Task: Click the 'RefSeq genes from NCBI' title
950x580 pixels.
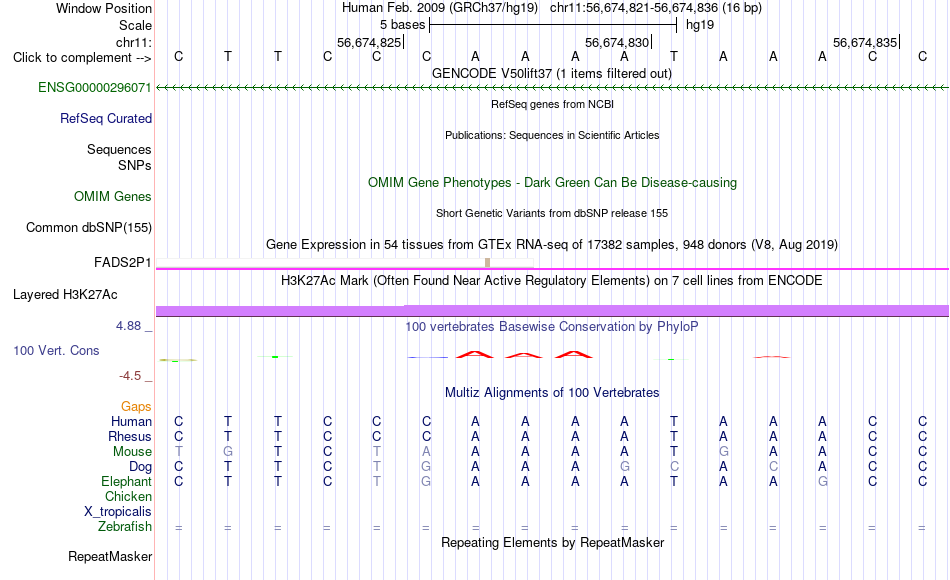Action: tap(552, 104)
